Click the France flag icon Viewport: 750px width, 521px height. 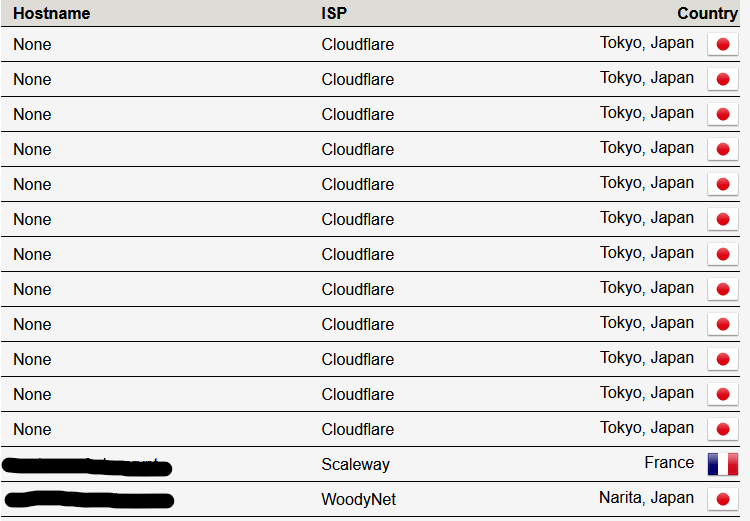[723, 464]
